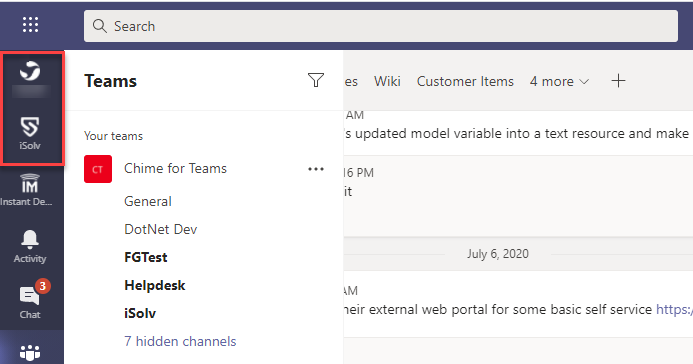Image resolution: width=693 pixels, height=364 pixels.
Task: Add a new tab with plus icon
Action: [x=618, y=81]
